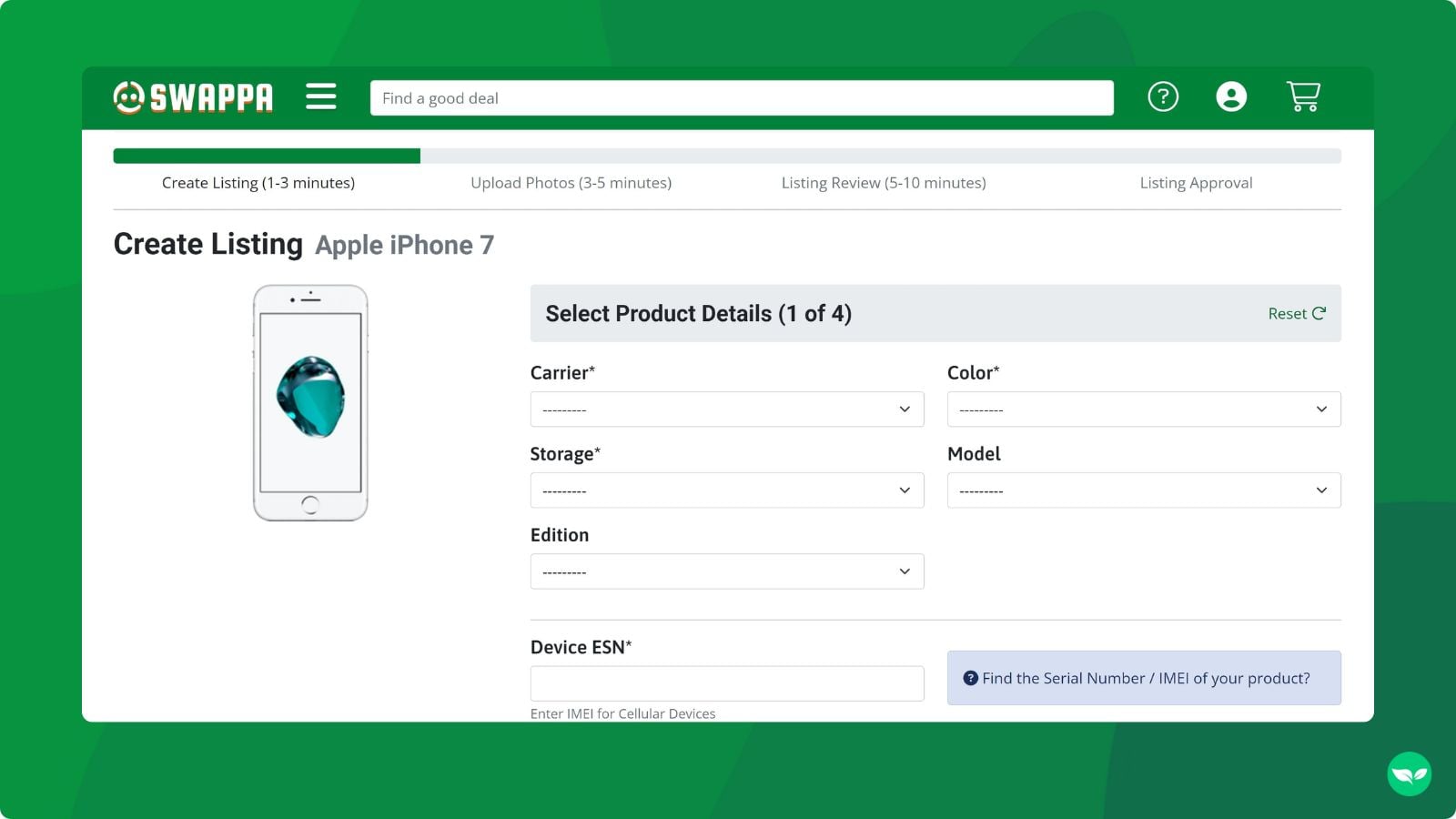Click the Reset refresh arrow icon
1456x819 pixels.
coord(1319,313)
